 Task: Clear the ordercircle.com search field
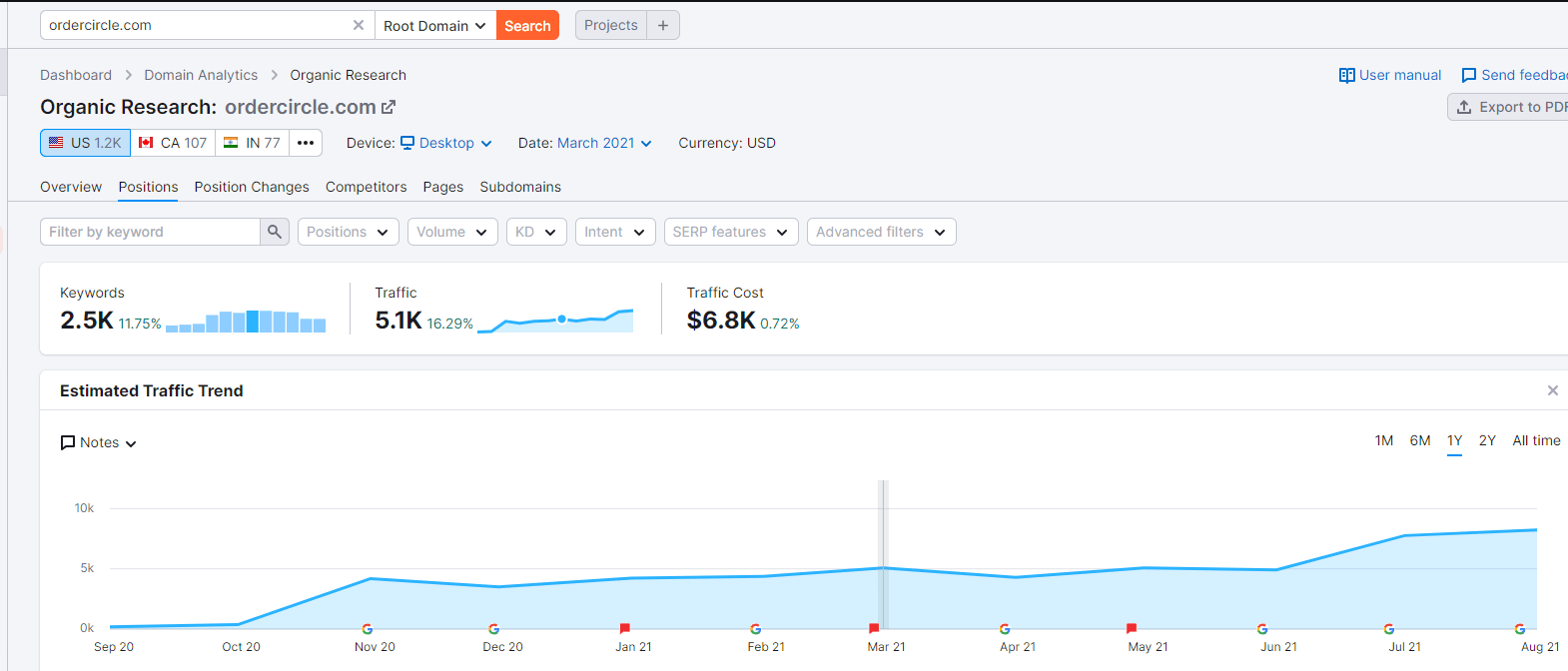pyautogui.click(x=359, y=25)
